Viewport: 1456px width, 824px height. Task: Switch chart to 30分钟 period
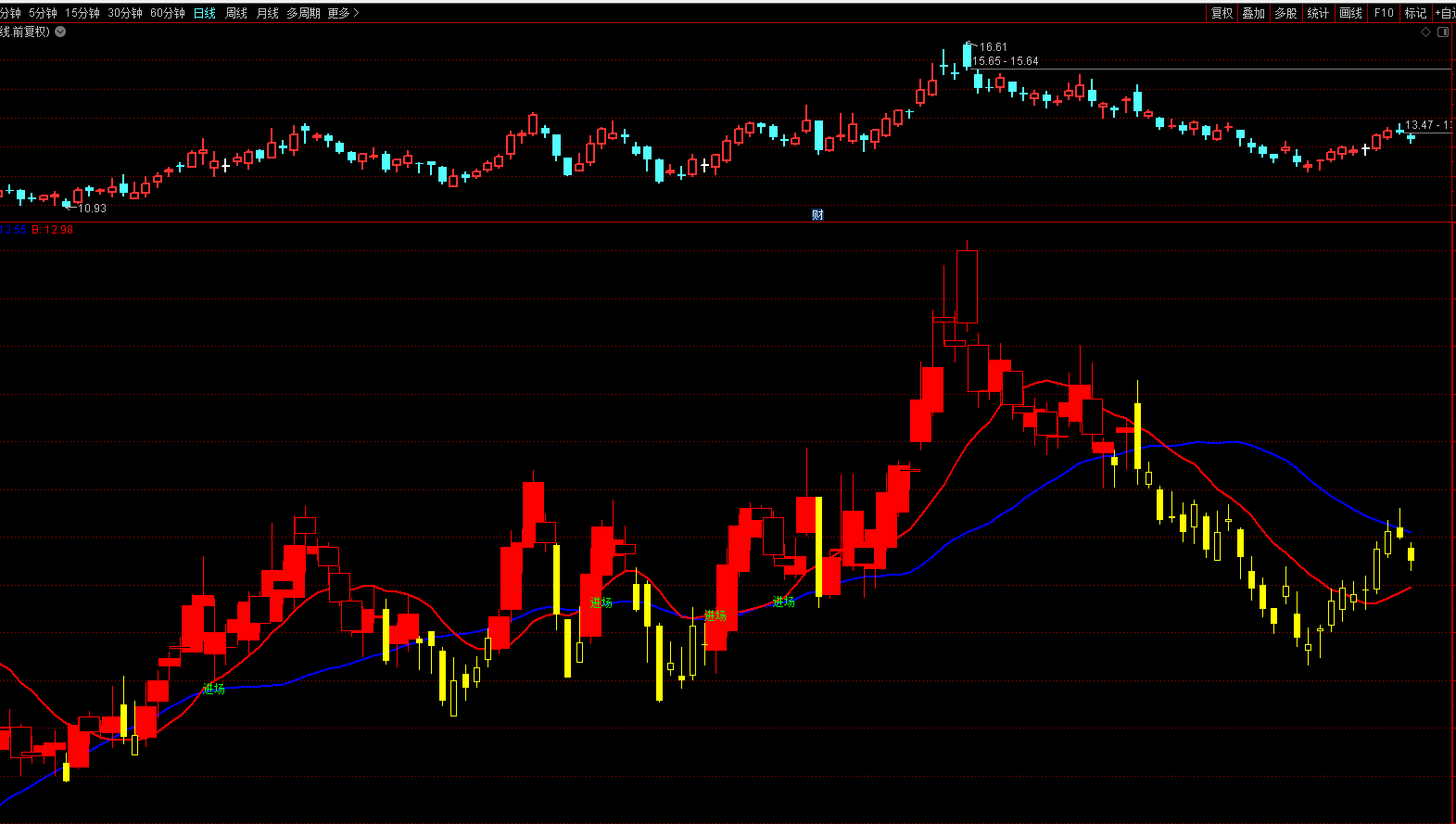tap(125, 13)
